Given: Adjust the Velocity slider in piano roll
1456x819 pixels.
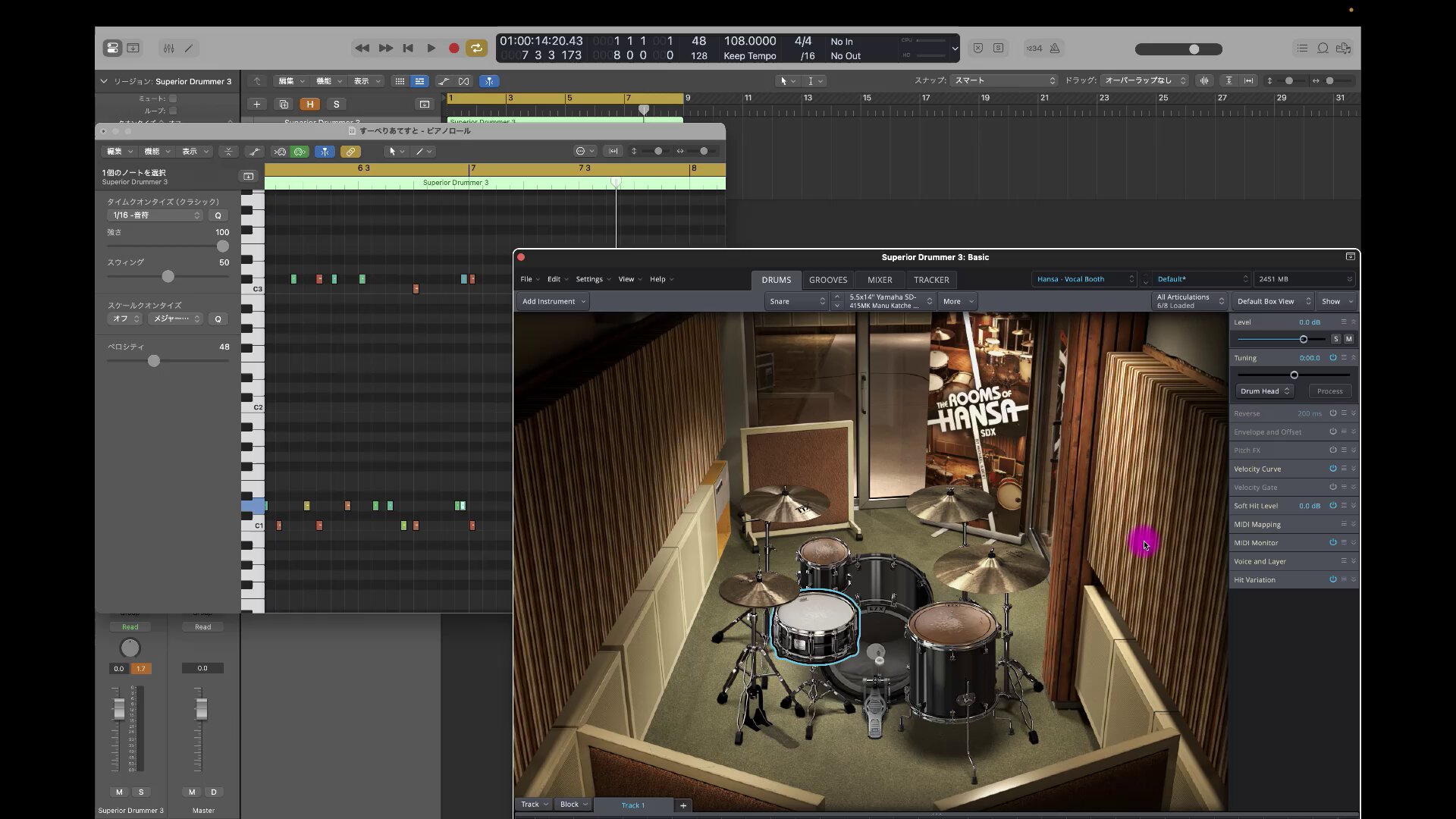Looking at the screenshot, I should (x=154, y=361).
